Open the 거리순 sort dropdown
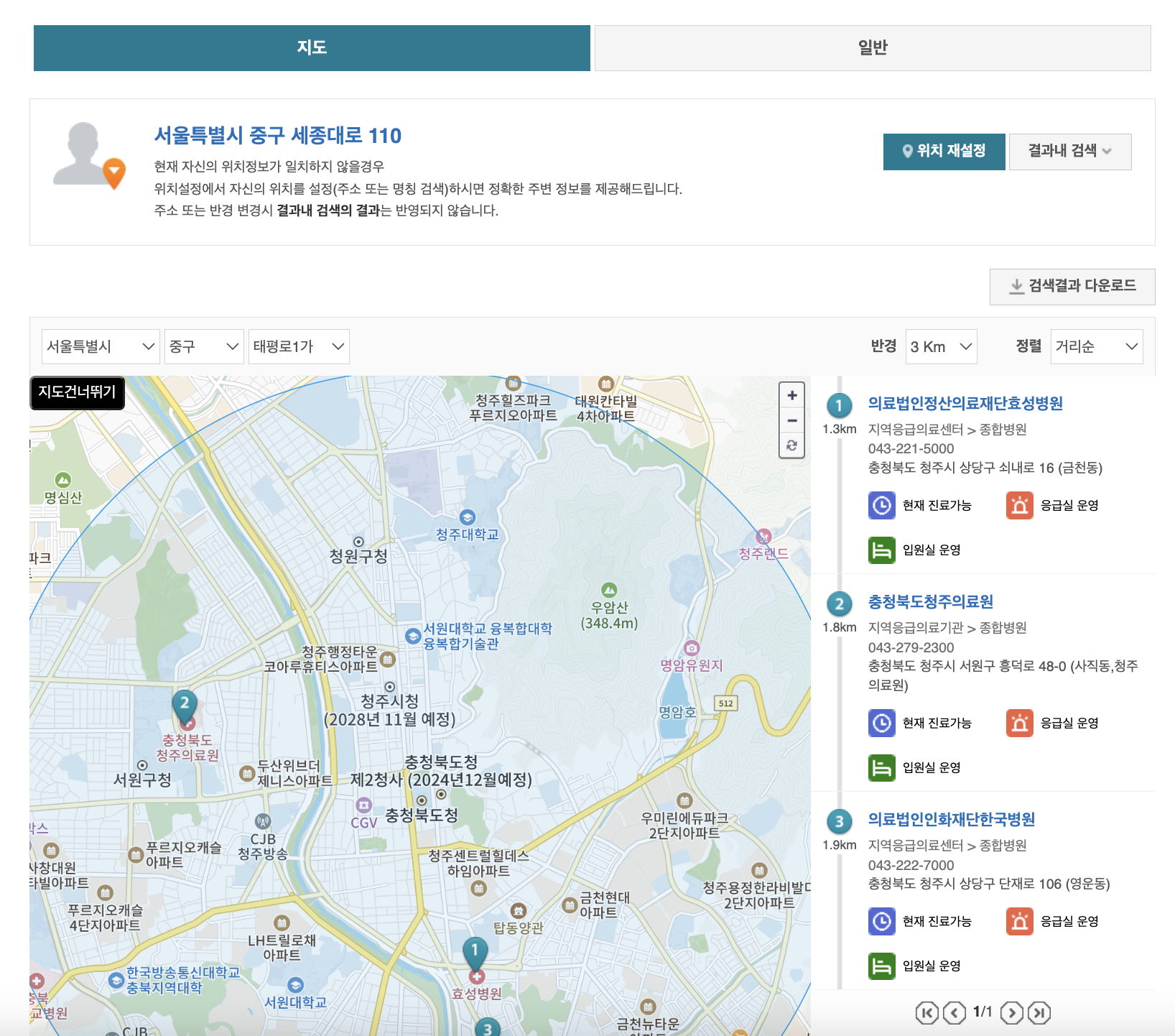 click(1097, 346)
